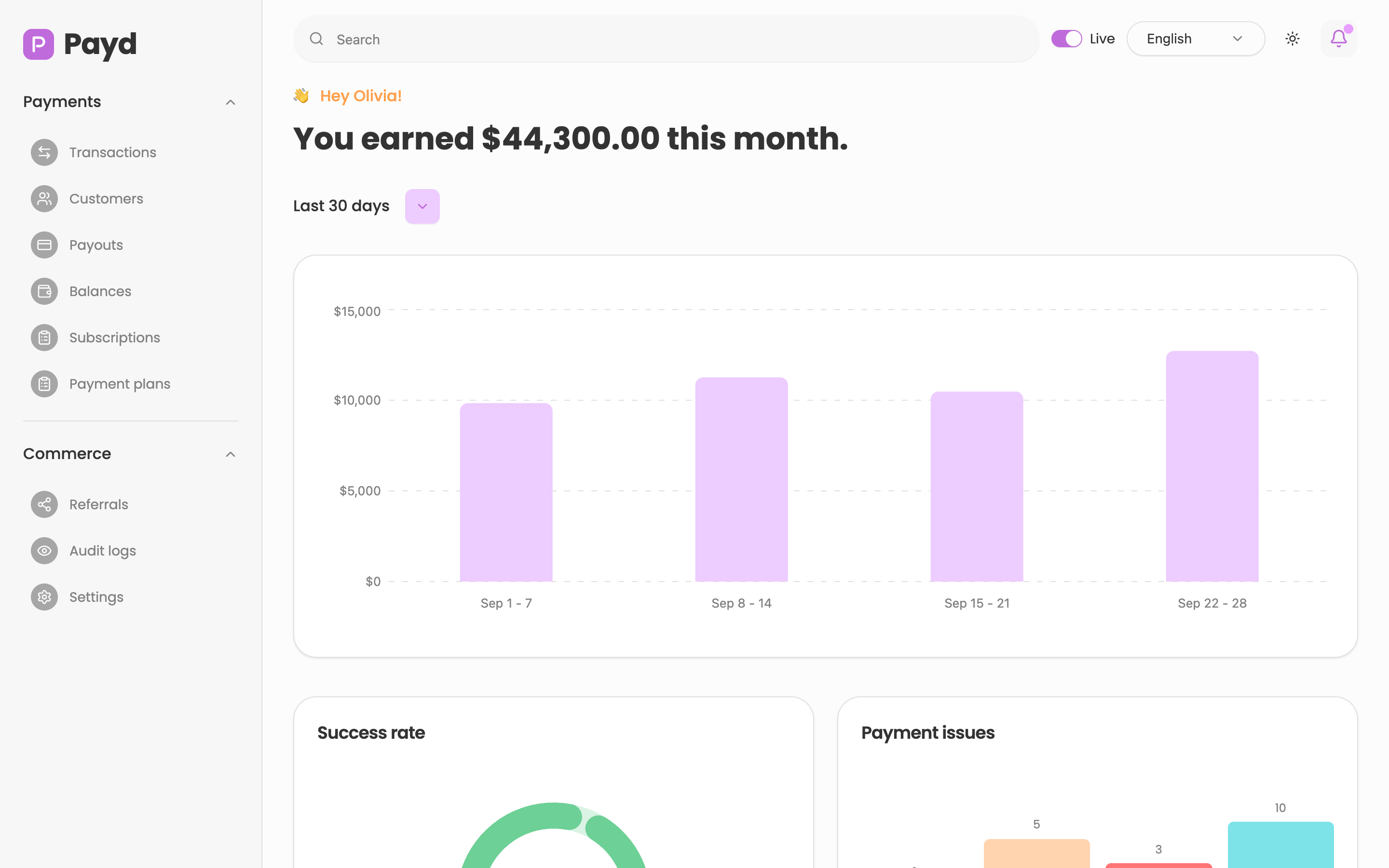Switch theme with the sun icon
The width and height of the screenshot is (1389, 868).
click(1293, 39)
